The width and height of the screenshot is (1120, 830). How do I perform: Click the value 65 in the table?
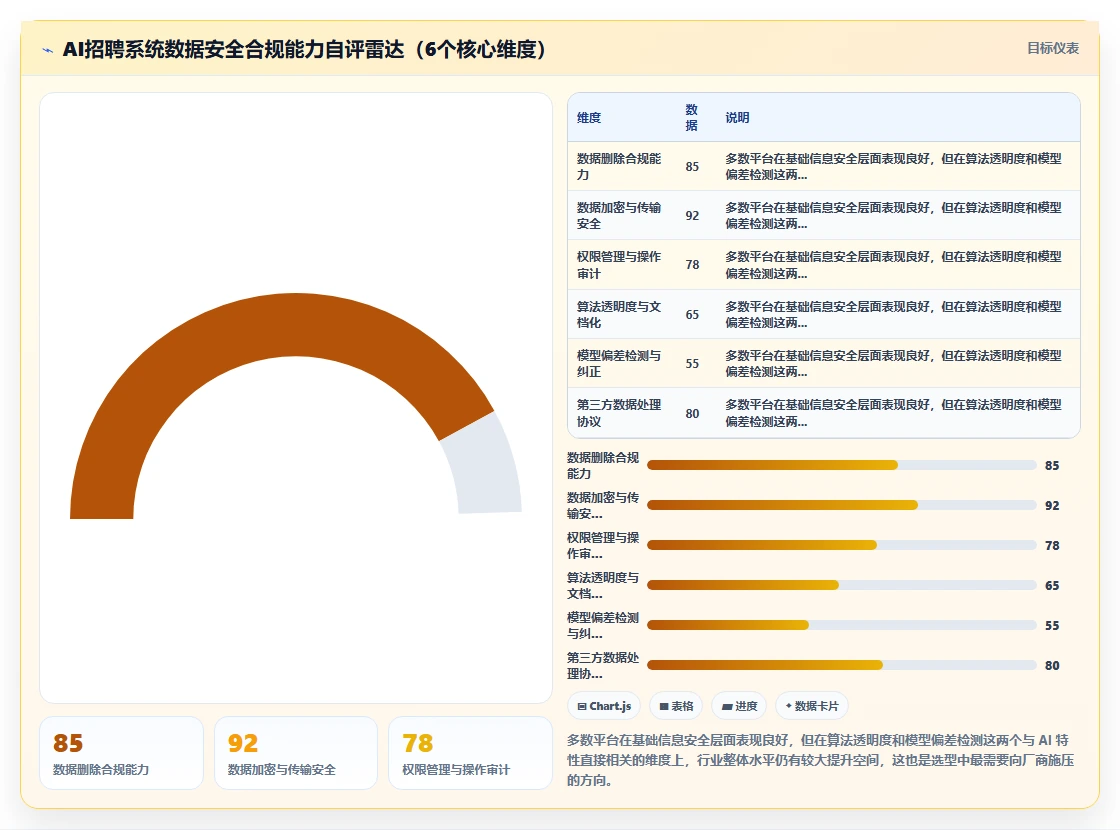point(692,314)
